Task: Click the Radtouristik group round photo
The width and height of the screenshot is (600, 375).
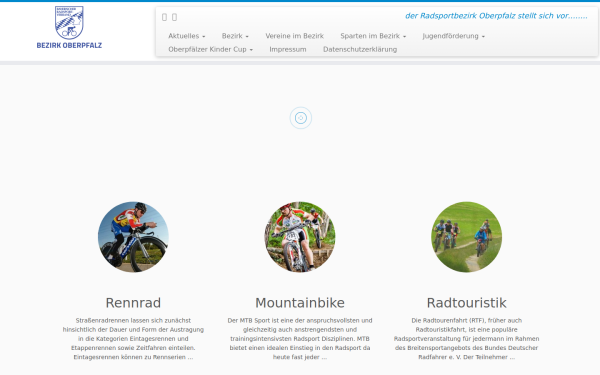Action: point(466,237)
